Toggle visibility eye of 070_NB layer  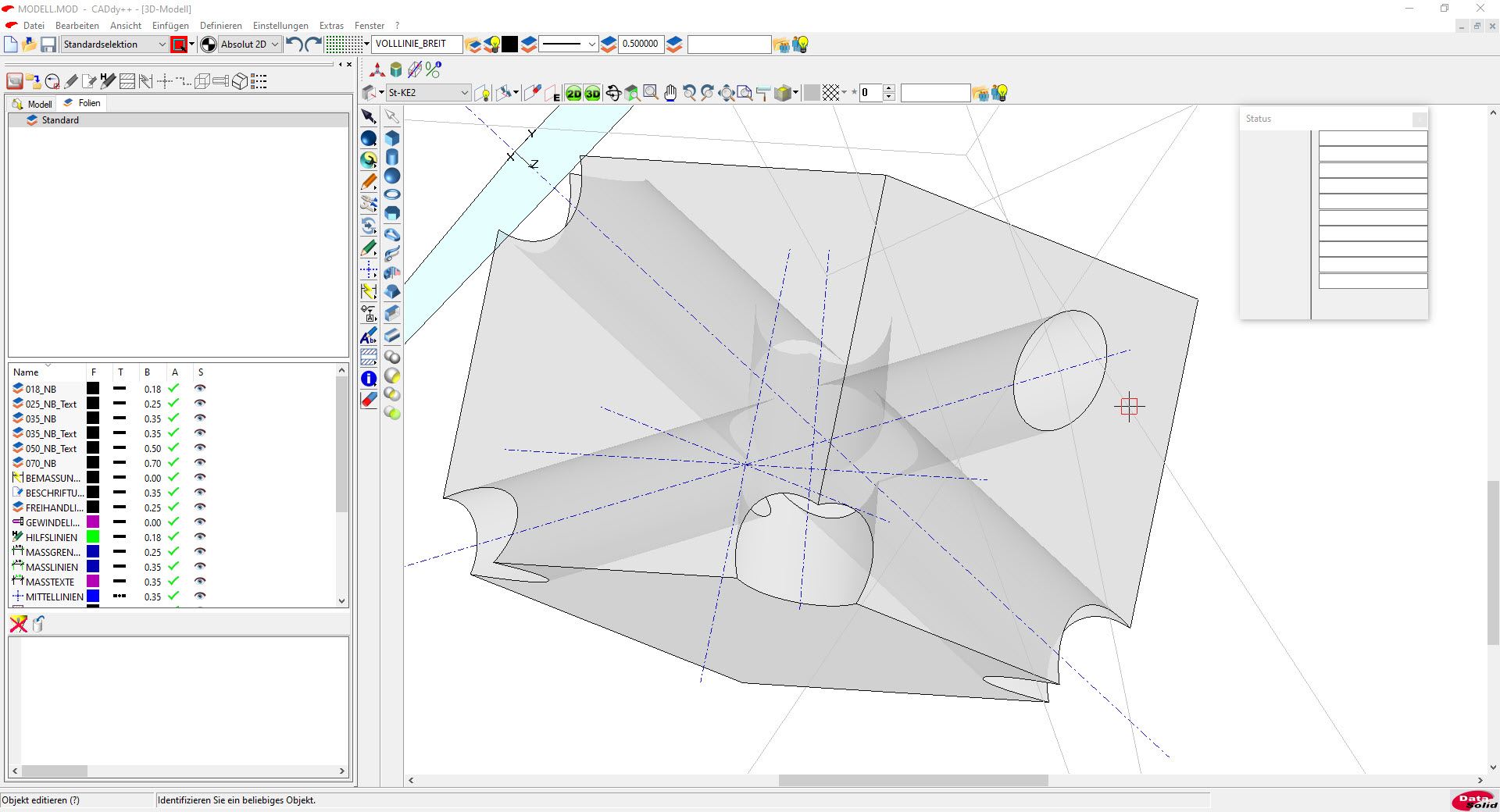(200, 463)
